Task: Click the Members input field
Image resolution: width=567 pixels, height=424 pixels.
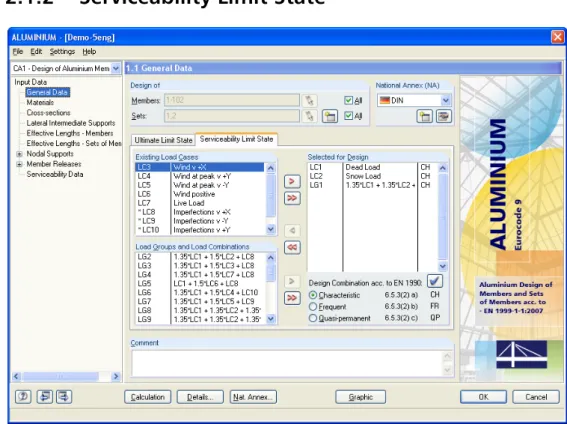Action: click(x=232, y=100)
